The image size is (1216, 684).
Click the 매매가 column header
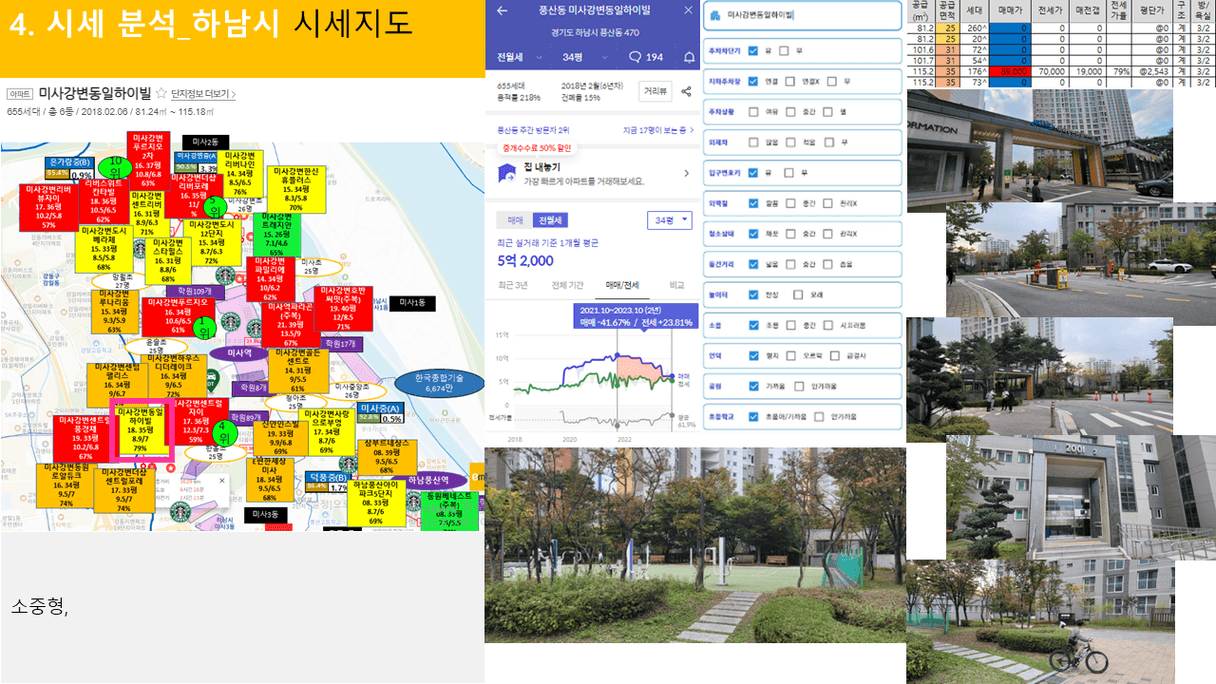click(x=1009, y=11)
